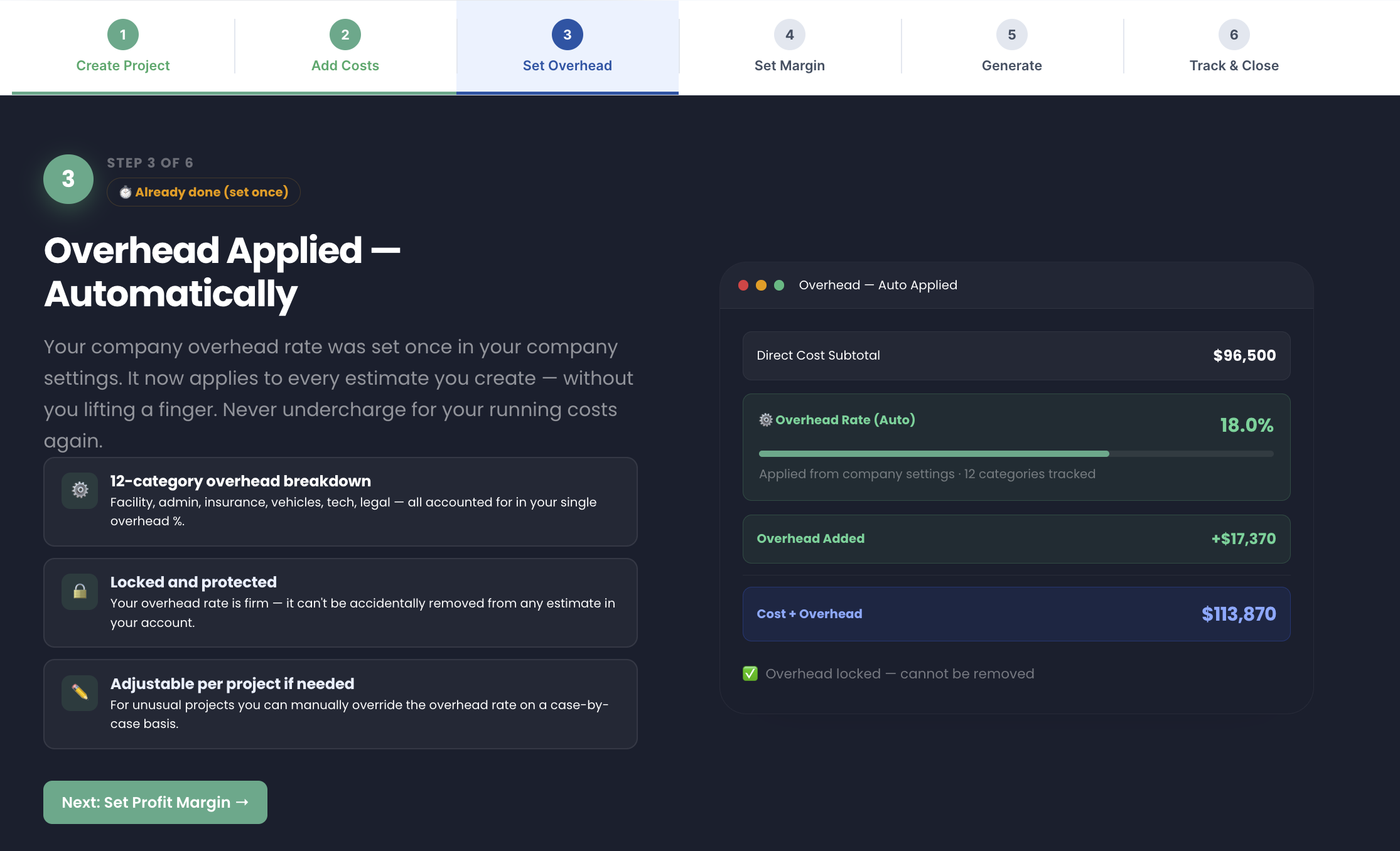The height and width of the screenshot is (851, 1400).
Task: Click the Overhead locked — cannot be removed text
Action: pyautogui.click(x=900, y=674)
